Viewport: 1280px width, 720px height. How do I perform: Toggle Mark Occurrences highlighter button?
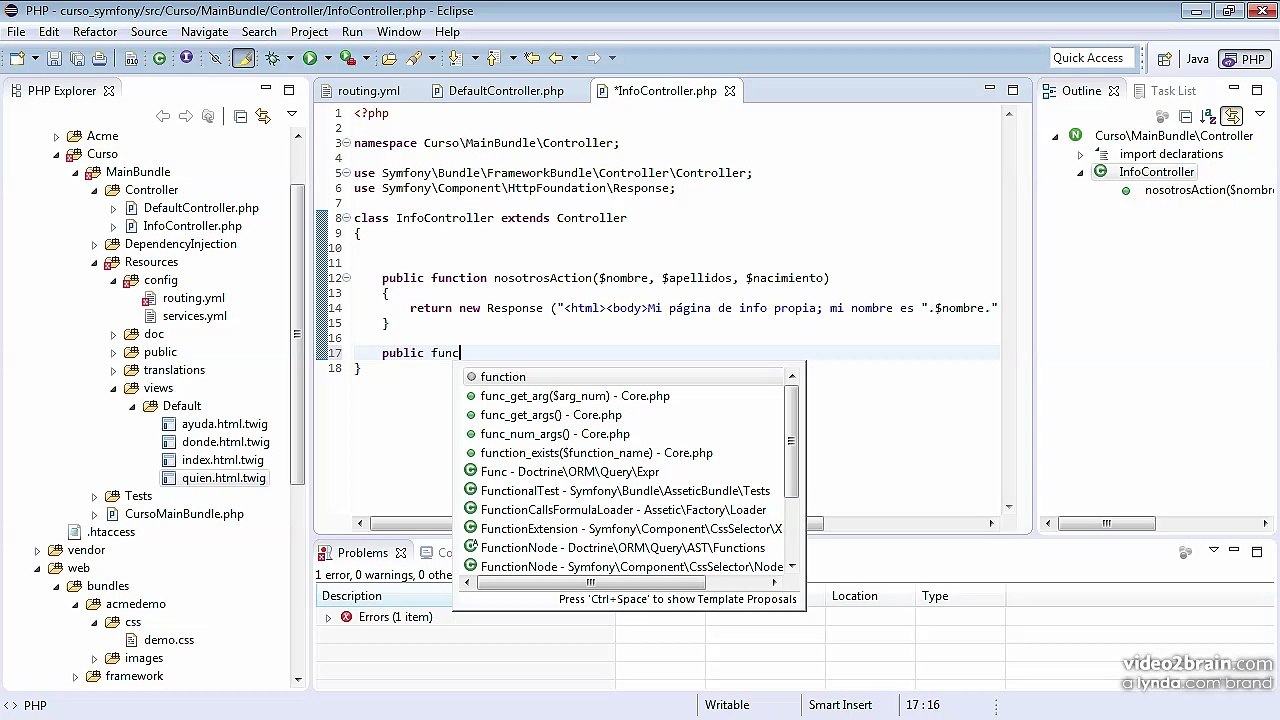(x=243, y=59)
